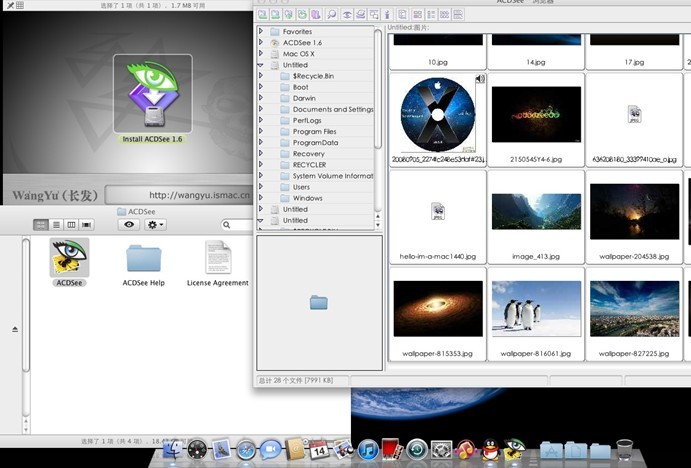Open the Finder gear action dropdown
The height and width of the screenshot is (468, 691).
click(155, 225)
